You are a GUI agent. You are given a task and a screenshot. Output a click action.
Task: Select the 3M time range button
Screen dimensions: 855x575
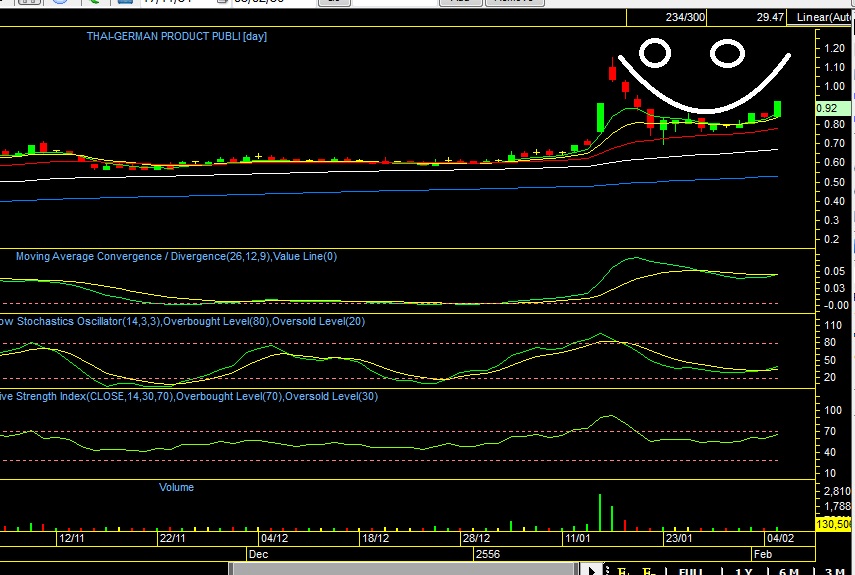[835, 571]
